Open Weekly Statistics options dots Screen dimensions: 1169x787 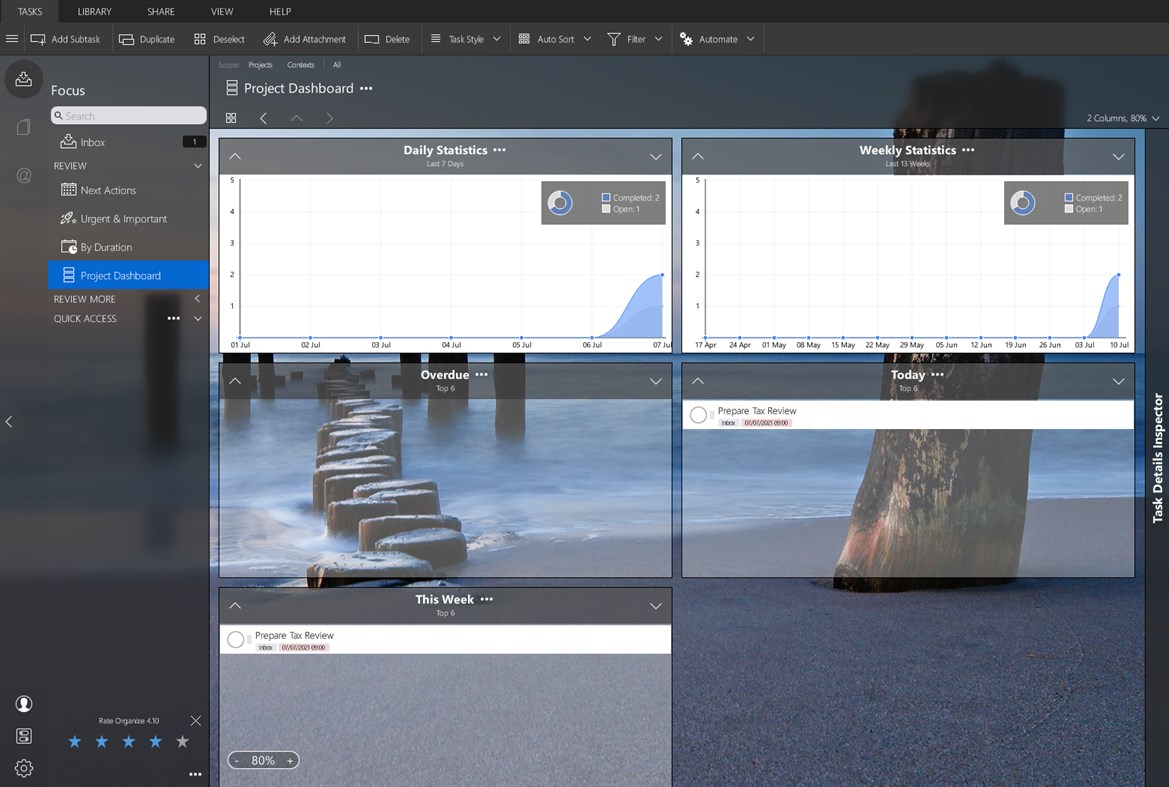click(x=968, y=150)
